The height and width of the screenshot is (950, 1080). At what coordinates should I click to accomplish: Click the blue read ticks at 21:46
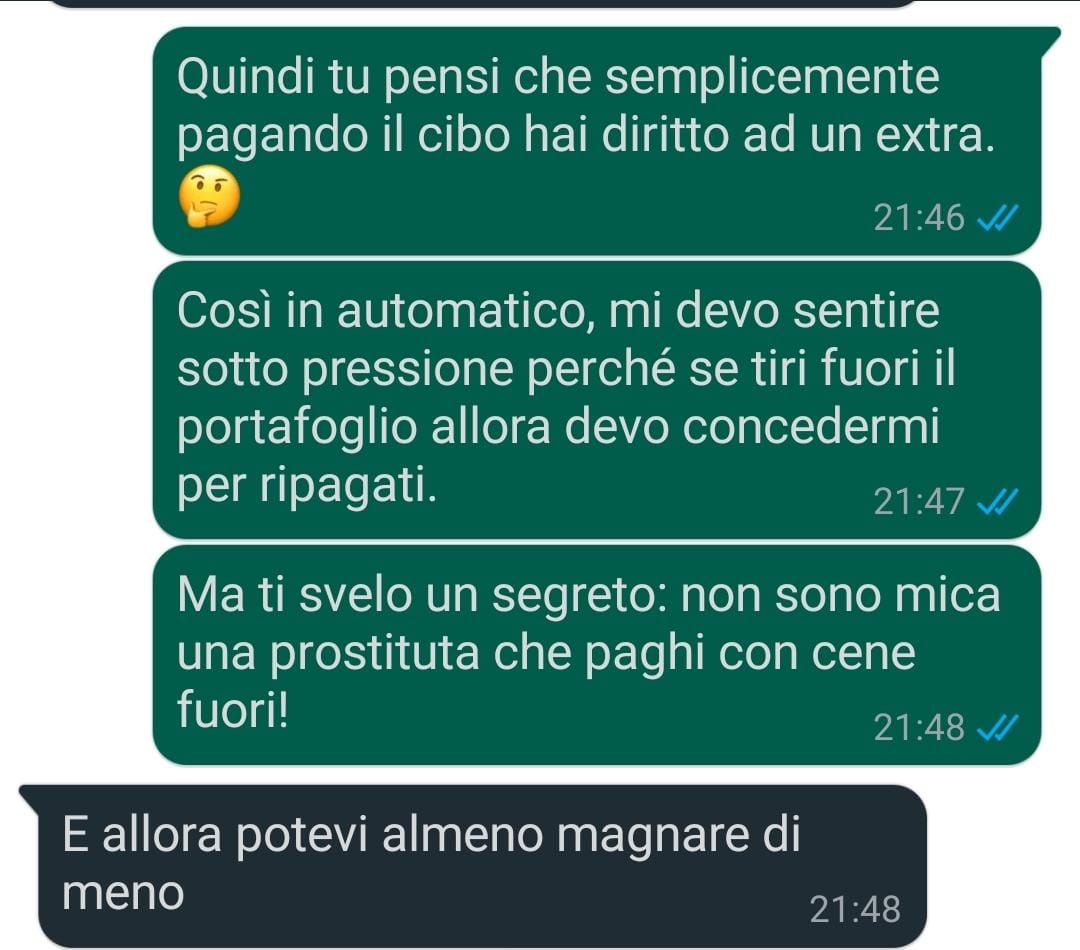(x=997, y=218)
